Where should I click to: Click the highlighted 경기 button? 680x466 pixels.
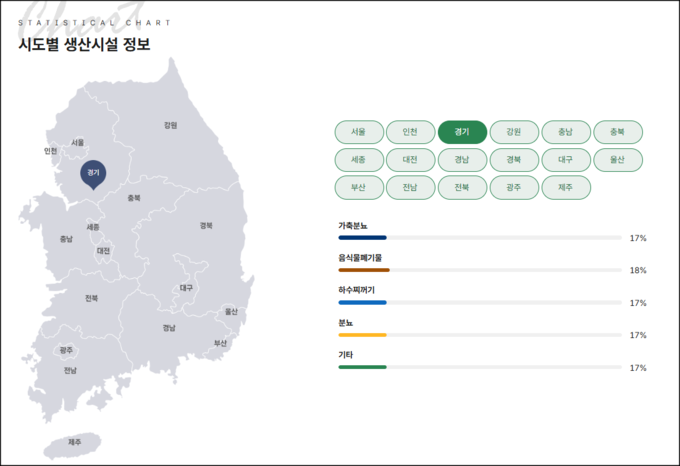462,132
